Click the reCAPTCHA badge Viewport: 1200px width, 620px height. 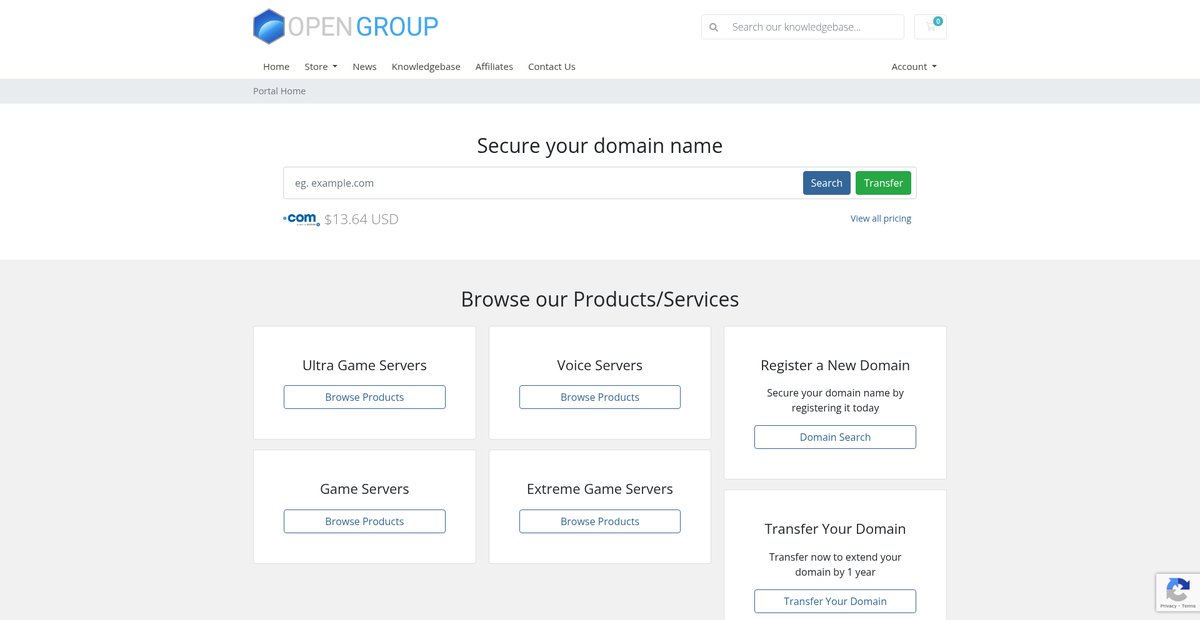1177,592
